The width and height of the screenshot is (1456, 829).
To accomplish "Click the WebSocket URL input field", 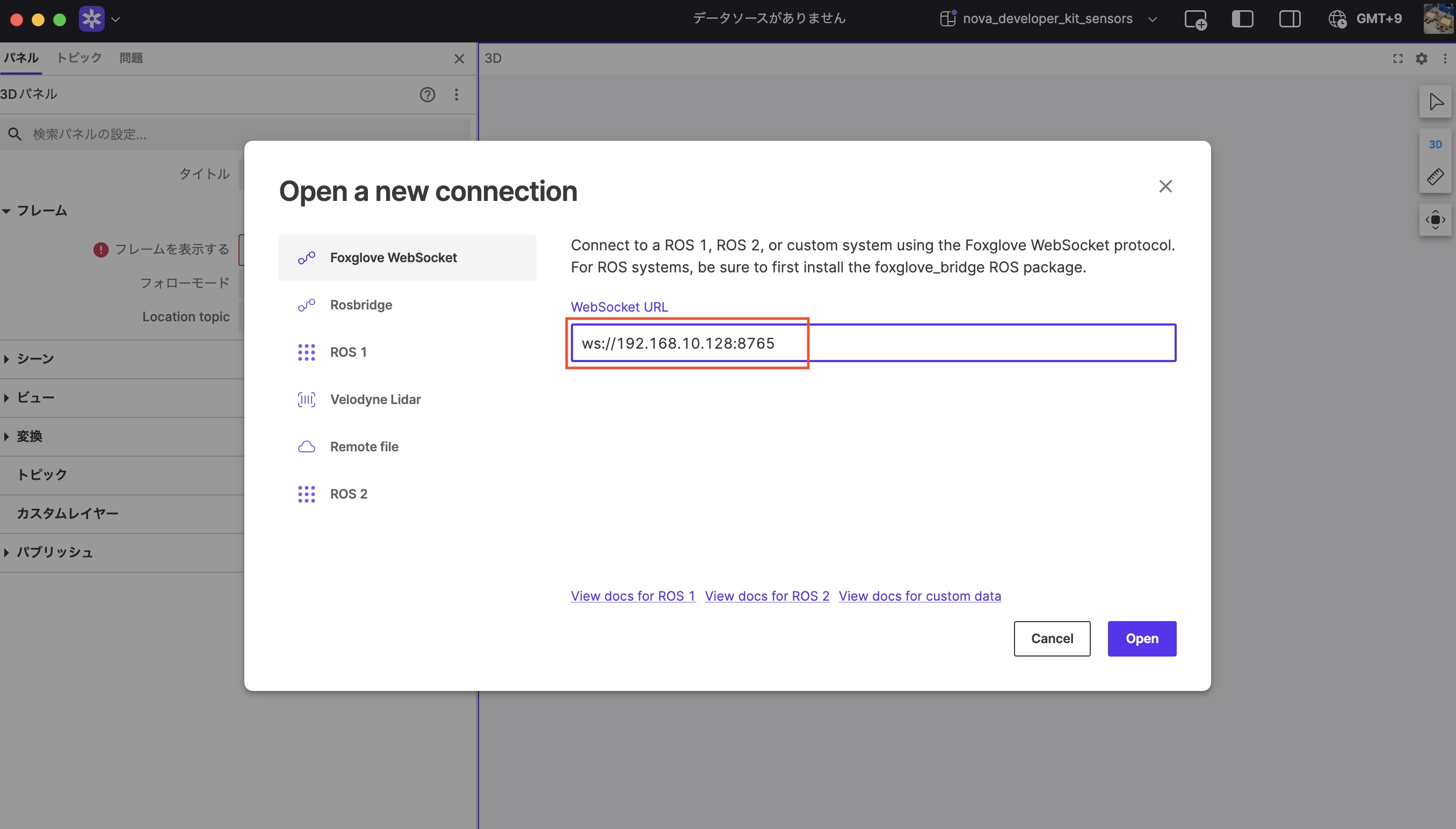I will tap(873, 343).
